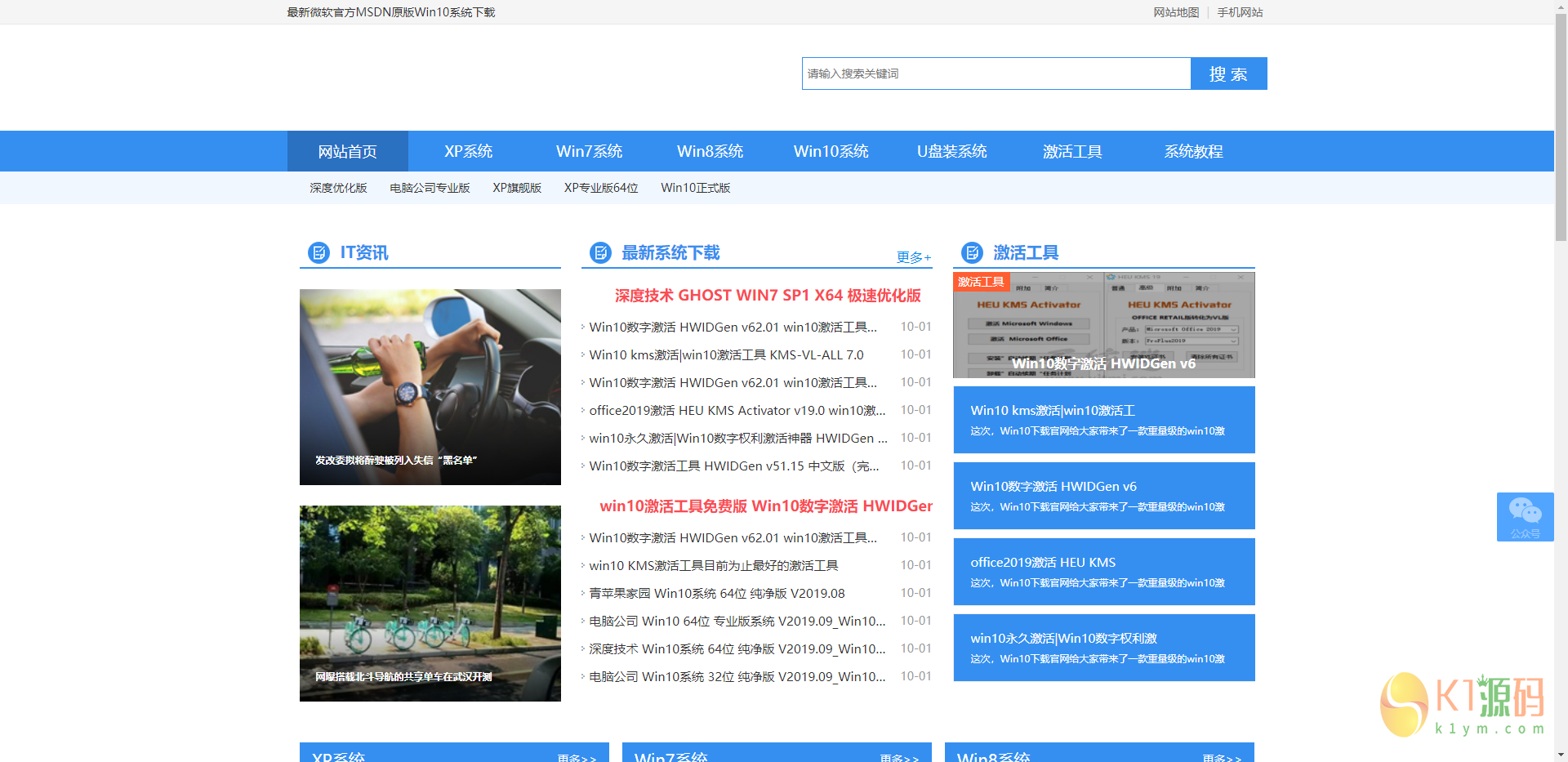Click the WeChat 公众号 floating icon
The image size is (1568, 762).
pos(1525,516)
